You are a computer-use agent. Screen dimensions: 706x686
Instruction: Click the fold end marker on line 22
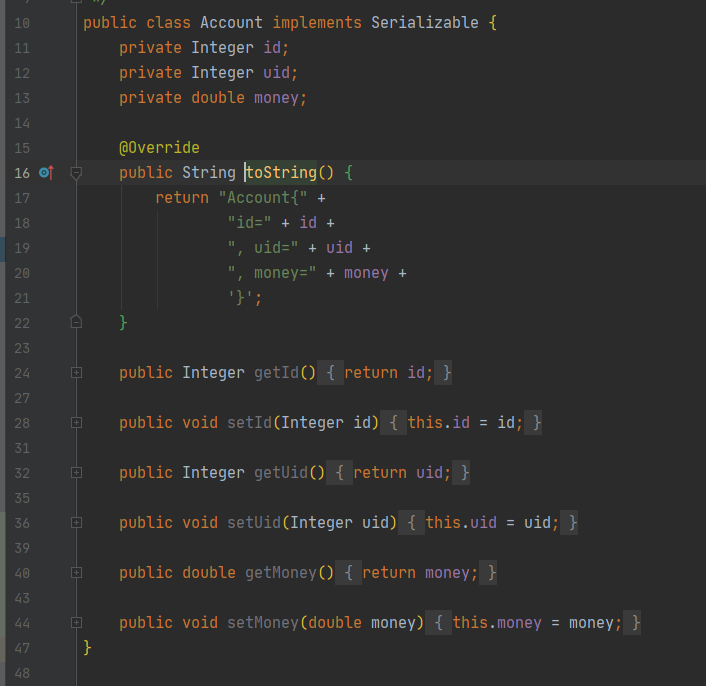pyautogui.click(x=76, y=322)
